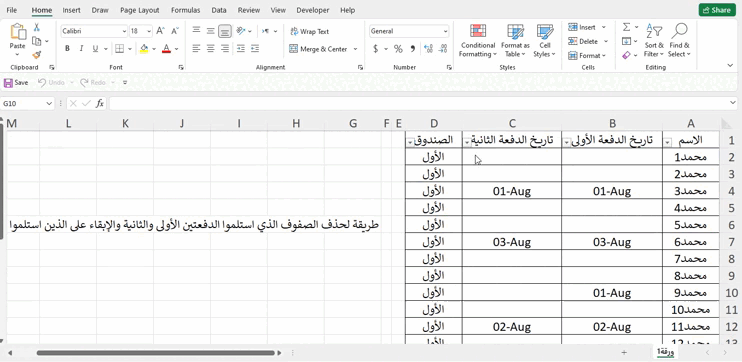The height and width of the screenshot is (362, 742).
Task: Click the Format Painter brush icon
Action: (x=37, y=55)
